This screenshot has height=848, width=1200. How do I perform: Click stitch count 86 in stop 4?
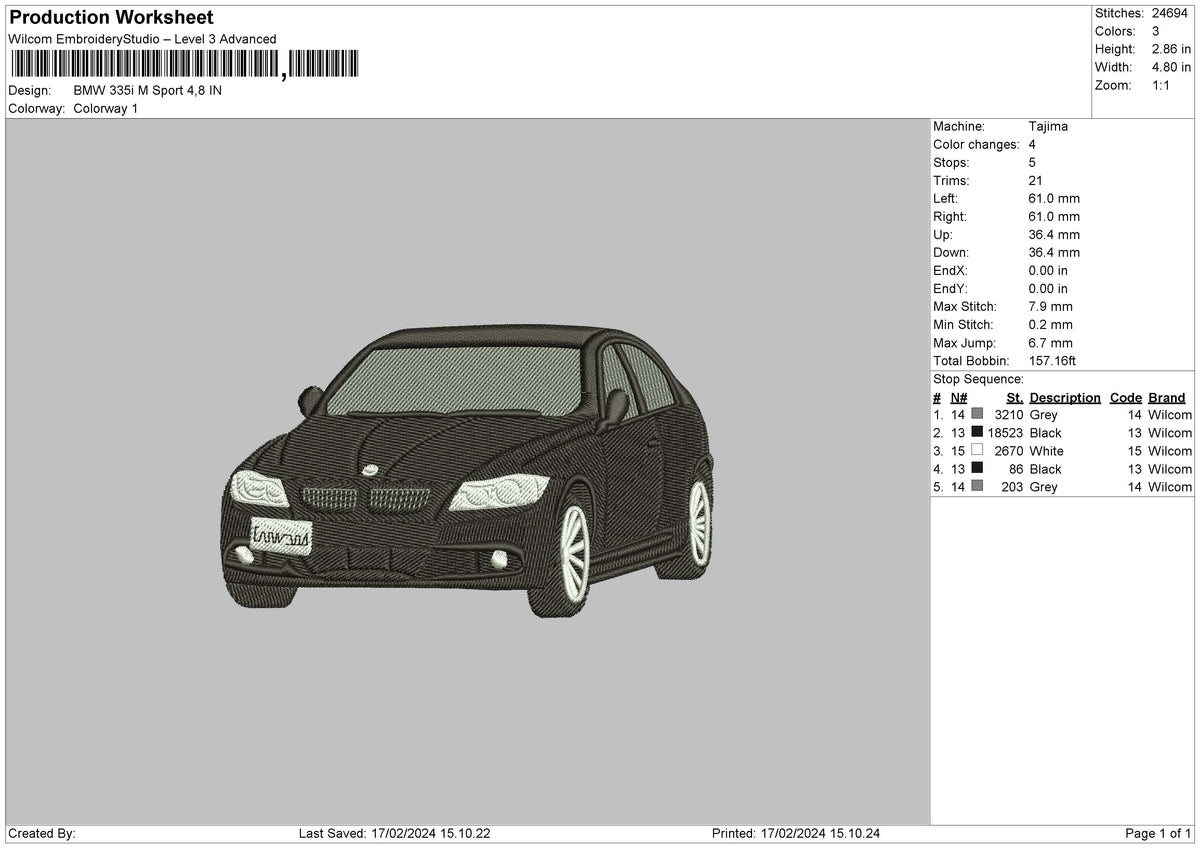1015,468
